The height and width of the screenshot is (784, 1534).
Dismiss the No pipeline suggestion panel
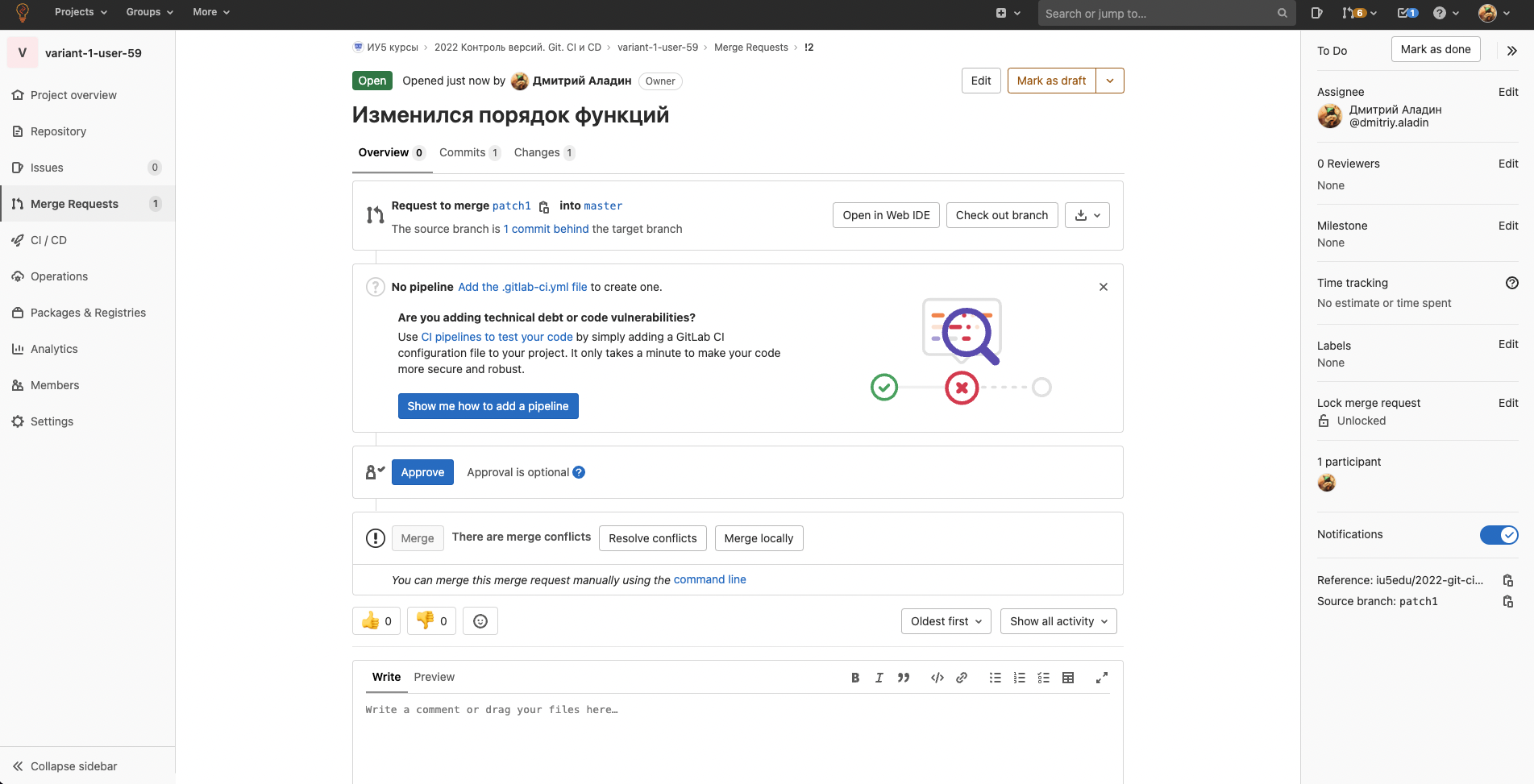[x=1104, y=287]
